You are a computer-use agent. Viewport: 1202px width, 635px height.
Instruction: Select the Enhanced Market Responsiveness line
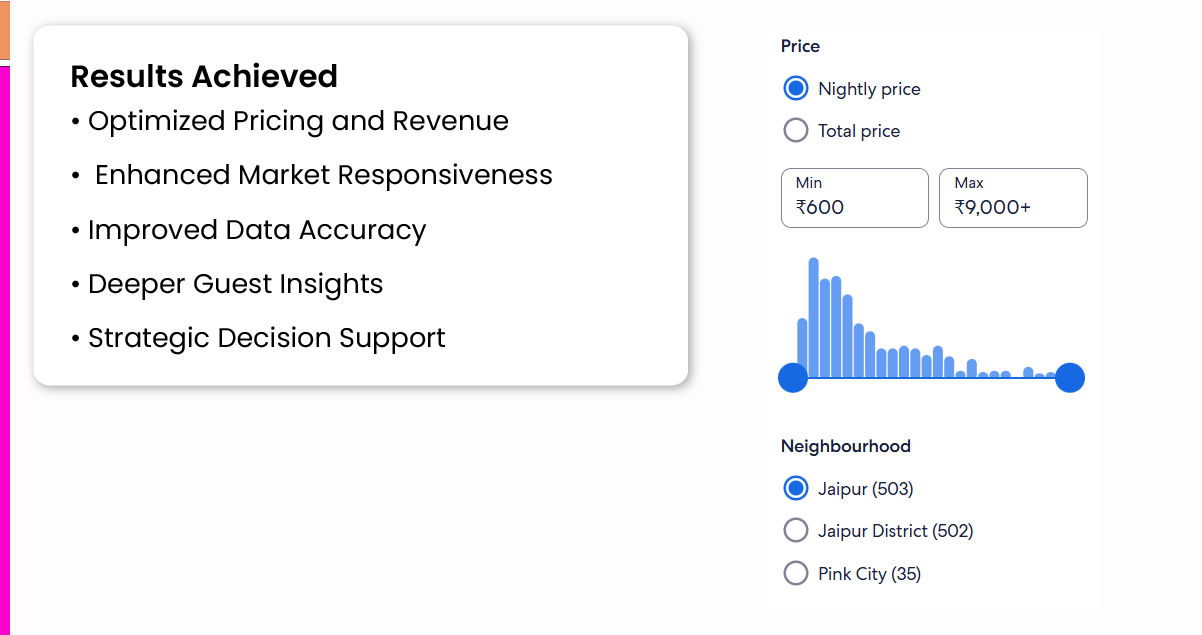point(315,176)
